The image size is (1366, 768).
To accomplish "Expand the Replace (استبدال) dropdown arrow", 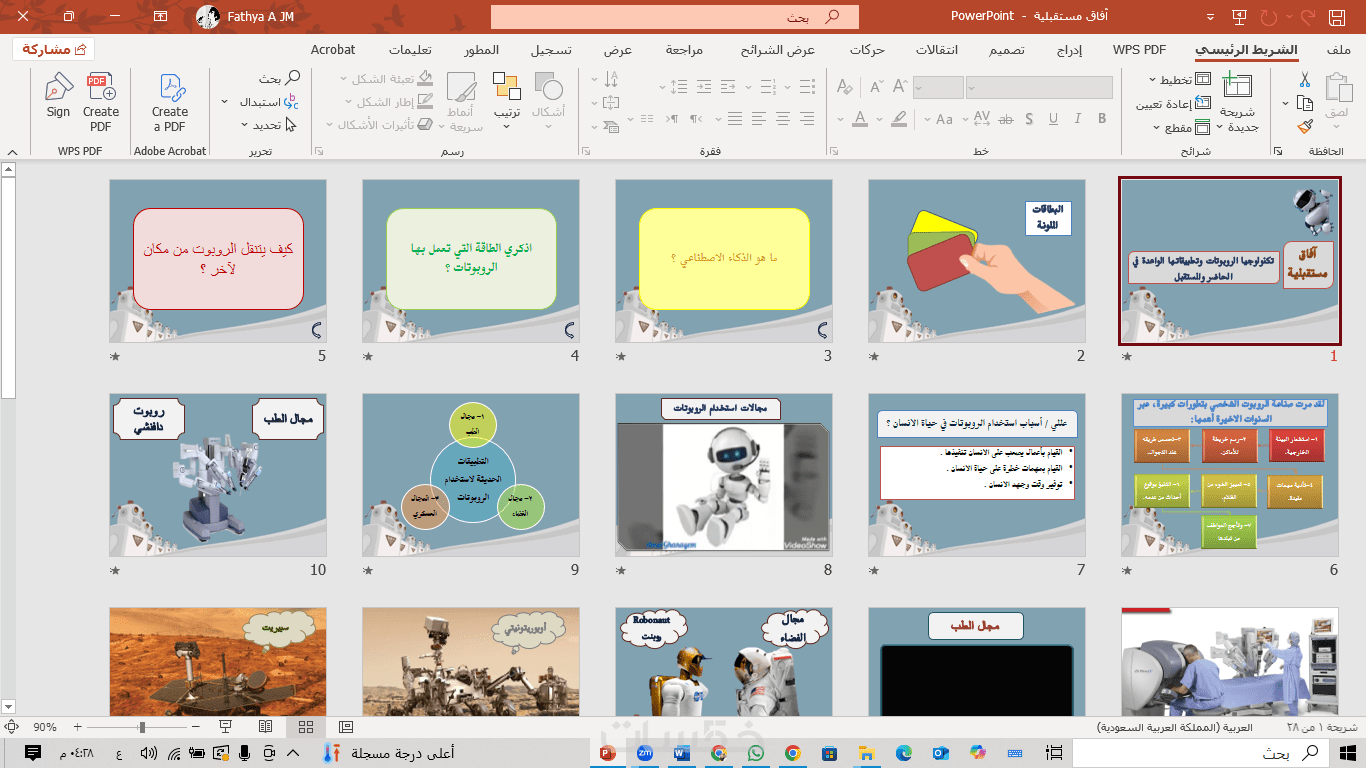I will point(223,102).
